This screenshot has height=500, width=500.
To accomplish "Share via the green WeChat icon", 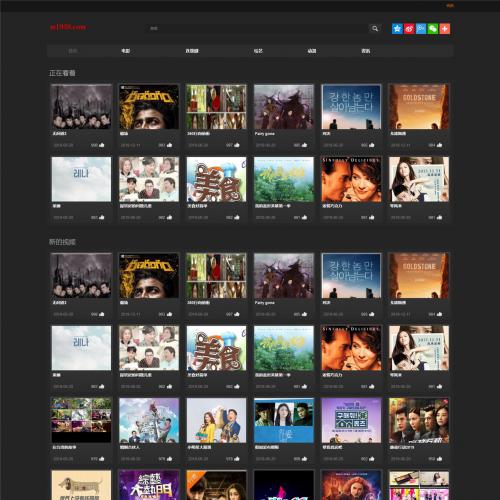I will pyautogui.click(x=433, y=29).
